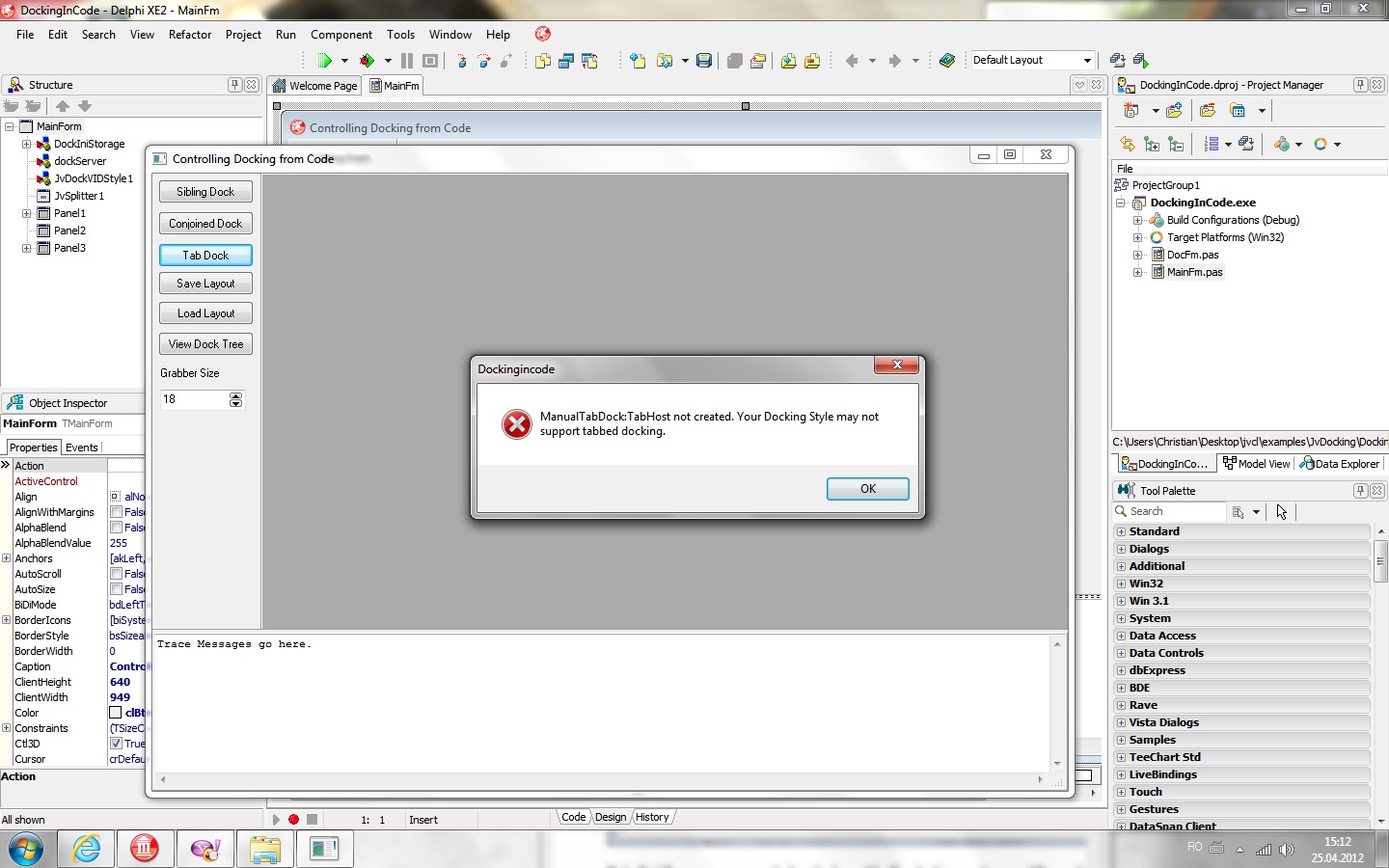Click the Sibling Dock button
1389x868 pixels.
[x=205, y=192]
